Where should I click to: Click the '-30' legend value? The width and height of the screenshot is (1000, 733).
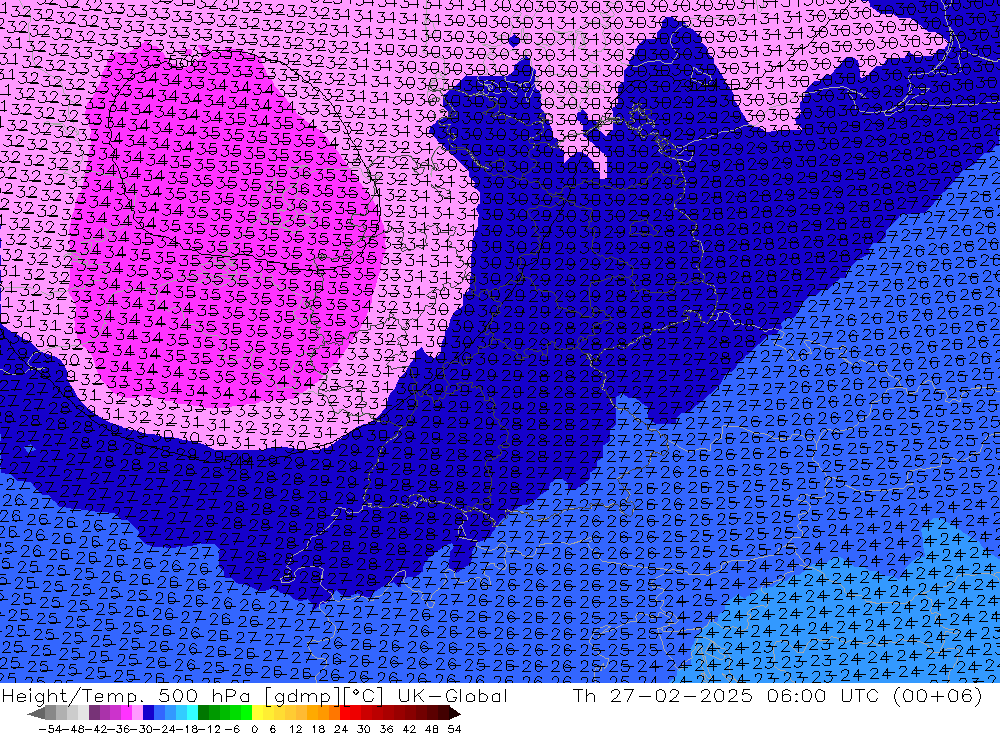click(x=142, y=729)
